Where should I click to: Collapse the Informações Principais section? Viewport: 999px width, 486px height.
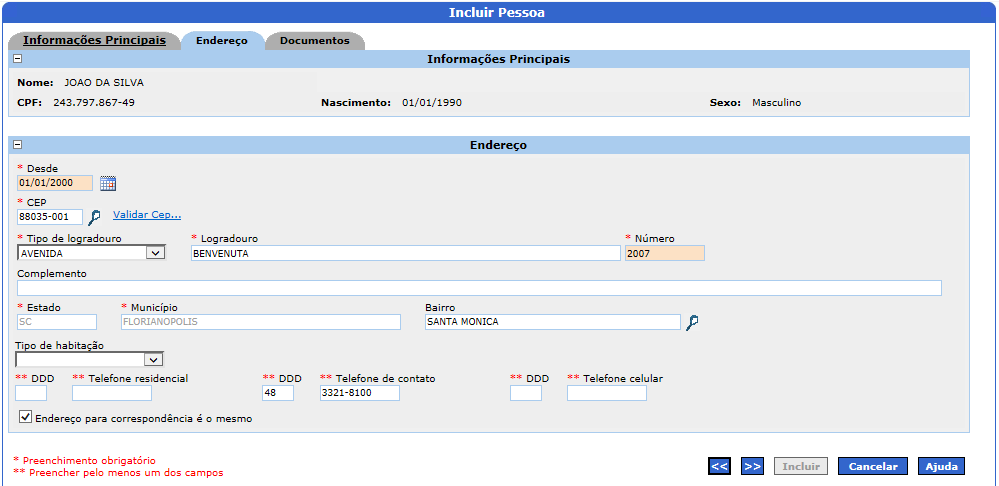[x=17, y=59]
